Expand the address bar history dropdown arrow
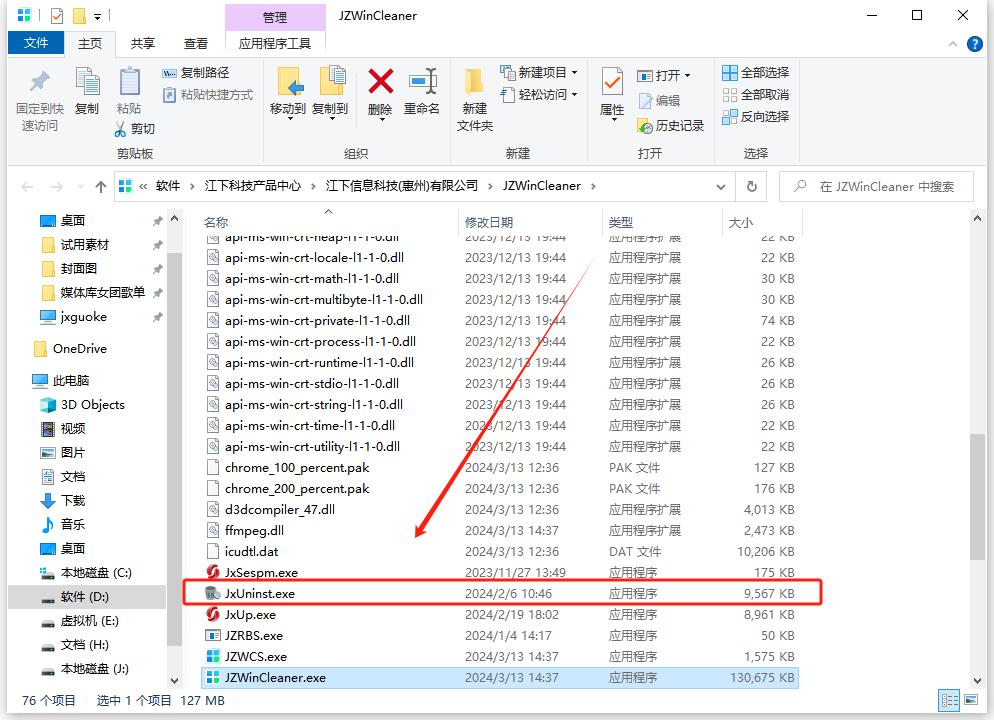 point(721,186)
